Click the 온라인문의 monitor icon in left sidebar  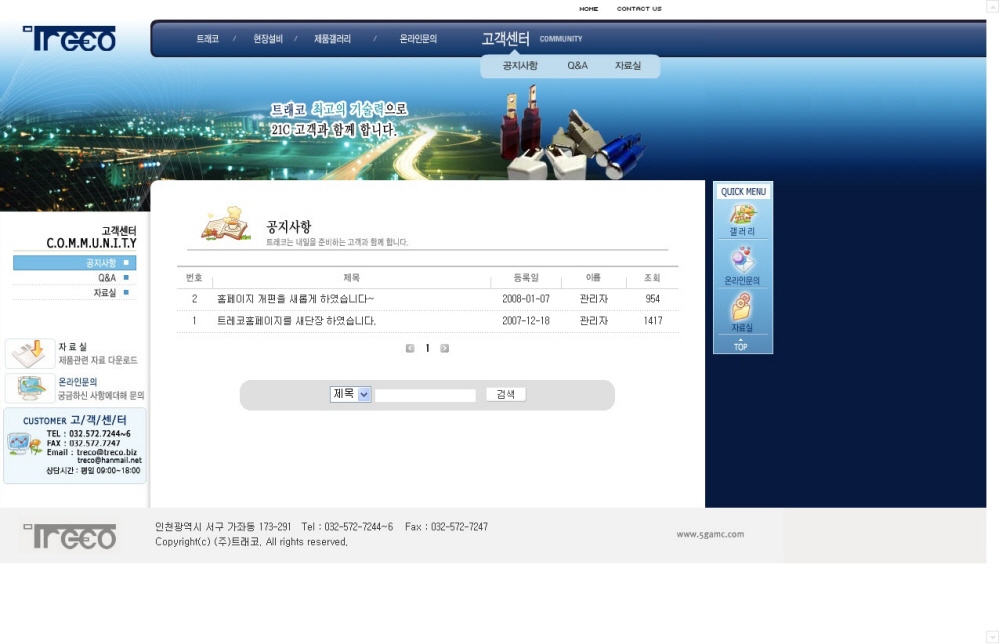pyautogui.click(x=30, y=387)
